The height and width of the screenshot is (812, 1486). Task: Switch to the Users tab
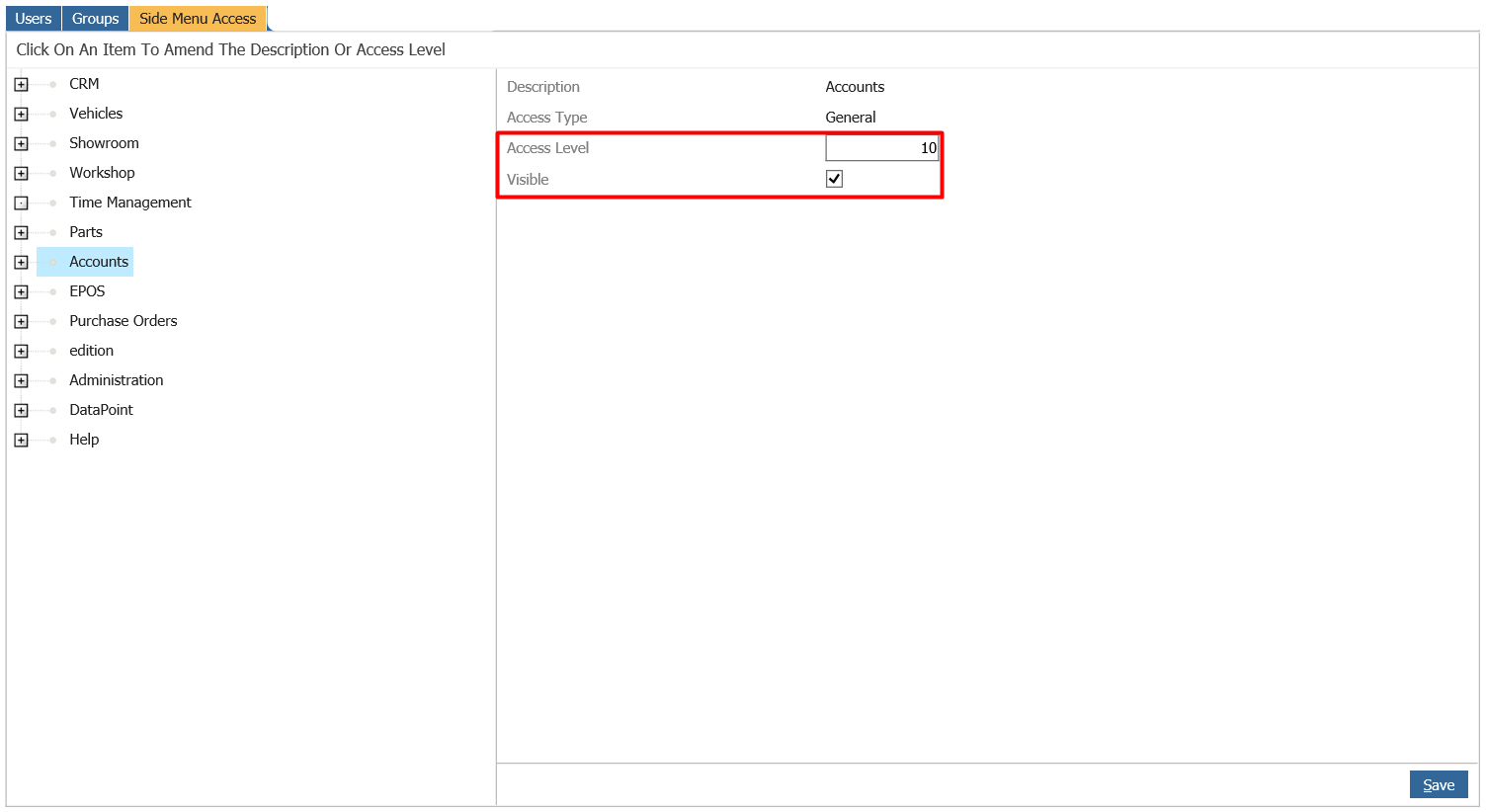point(33,17)
